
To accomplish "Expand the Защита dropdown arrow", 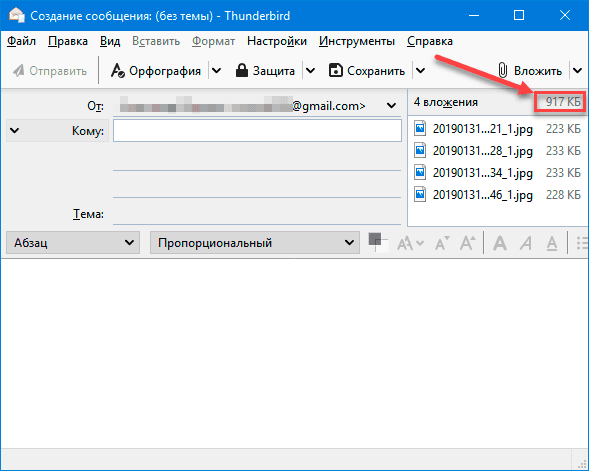I will (x=310, y=71).
